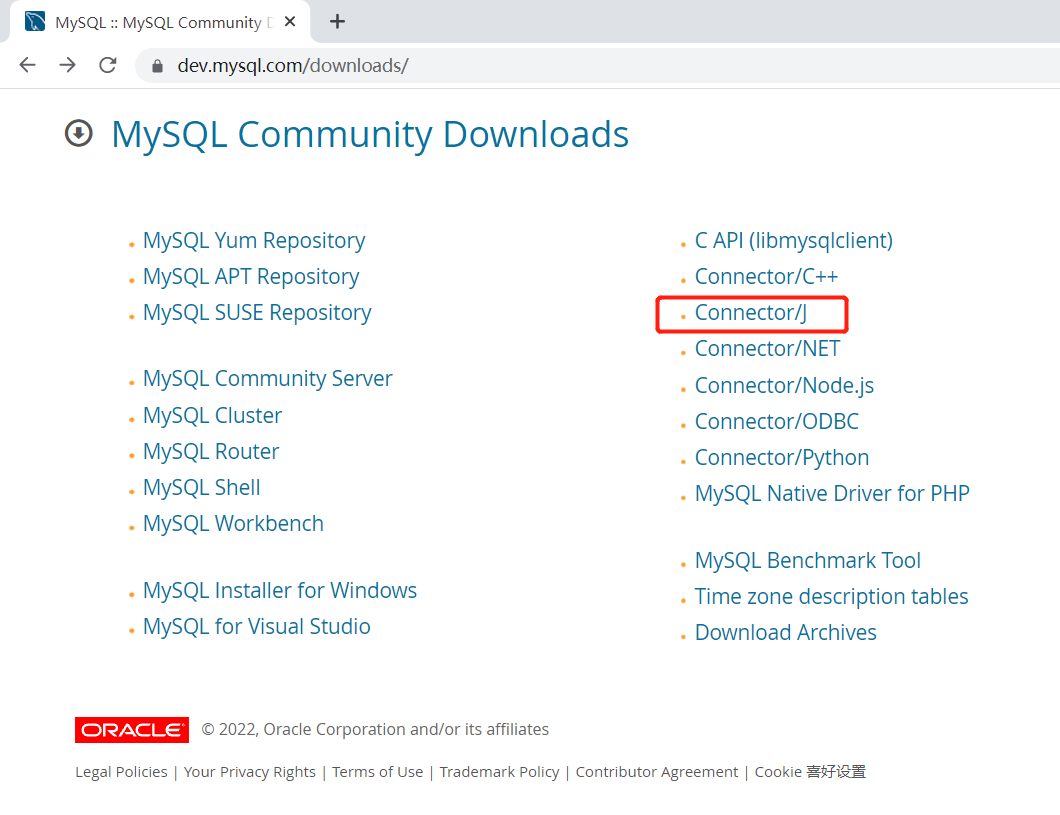Open Contributor Agreement footer link
The width and height of the screenshot is (1060, 815).
pyautogui.click(x=656, y=772)
